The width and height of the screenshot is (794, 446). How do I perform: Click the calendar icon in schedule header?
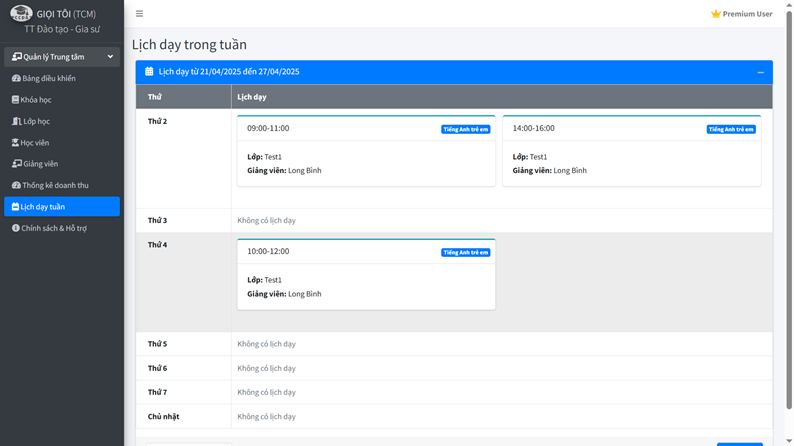149,72
